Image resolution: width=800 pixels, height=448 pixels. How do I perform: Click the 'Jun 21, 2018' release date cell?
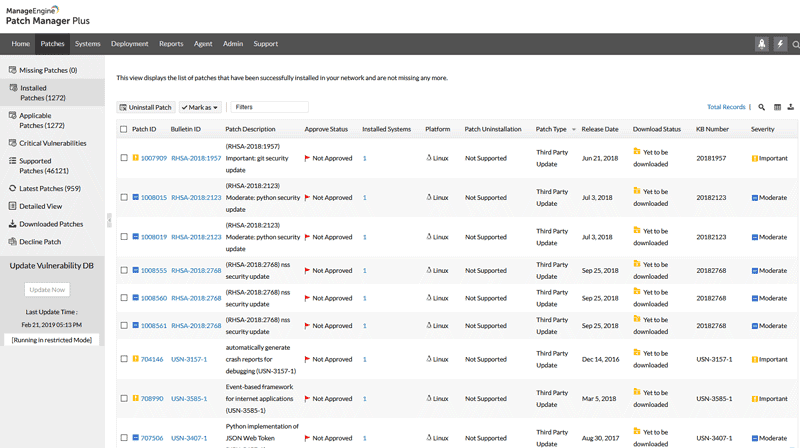pos(600,158)
